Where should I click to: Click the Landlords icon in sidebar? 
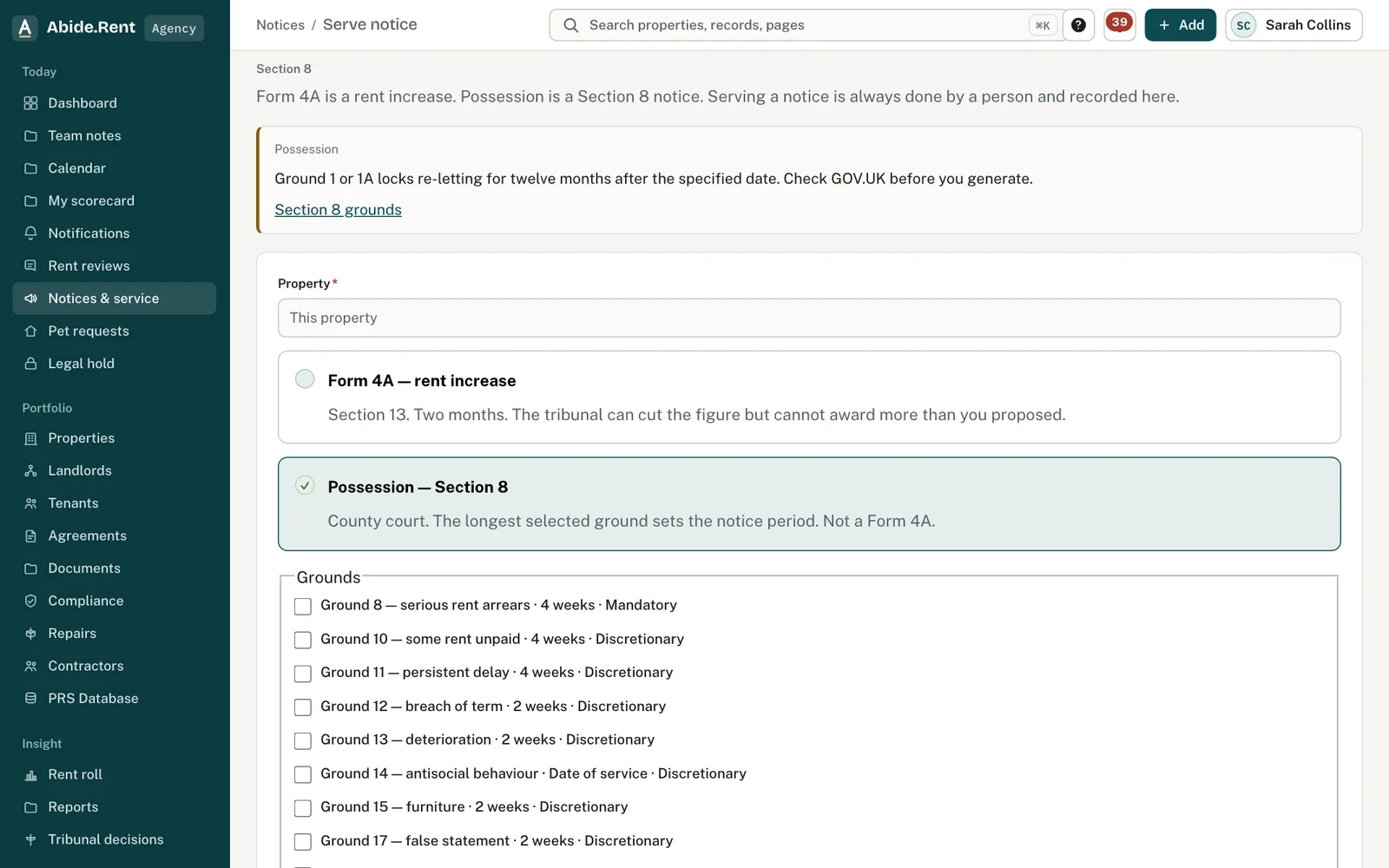click(30, 470)
